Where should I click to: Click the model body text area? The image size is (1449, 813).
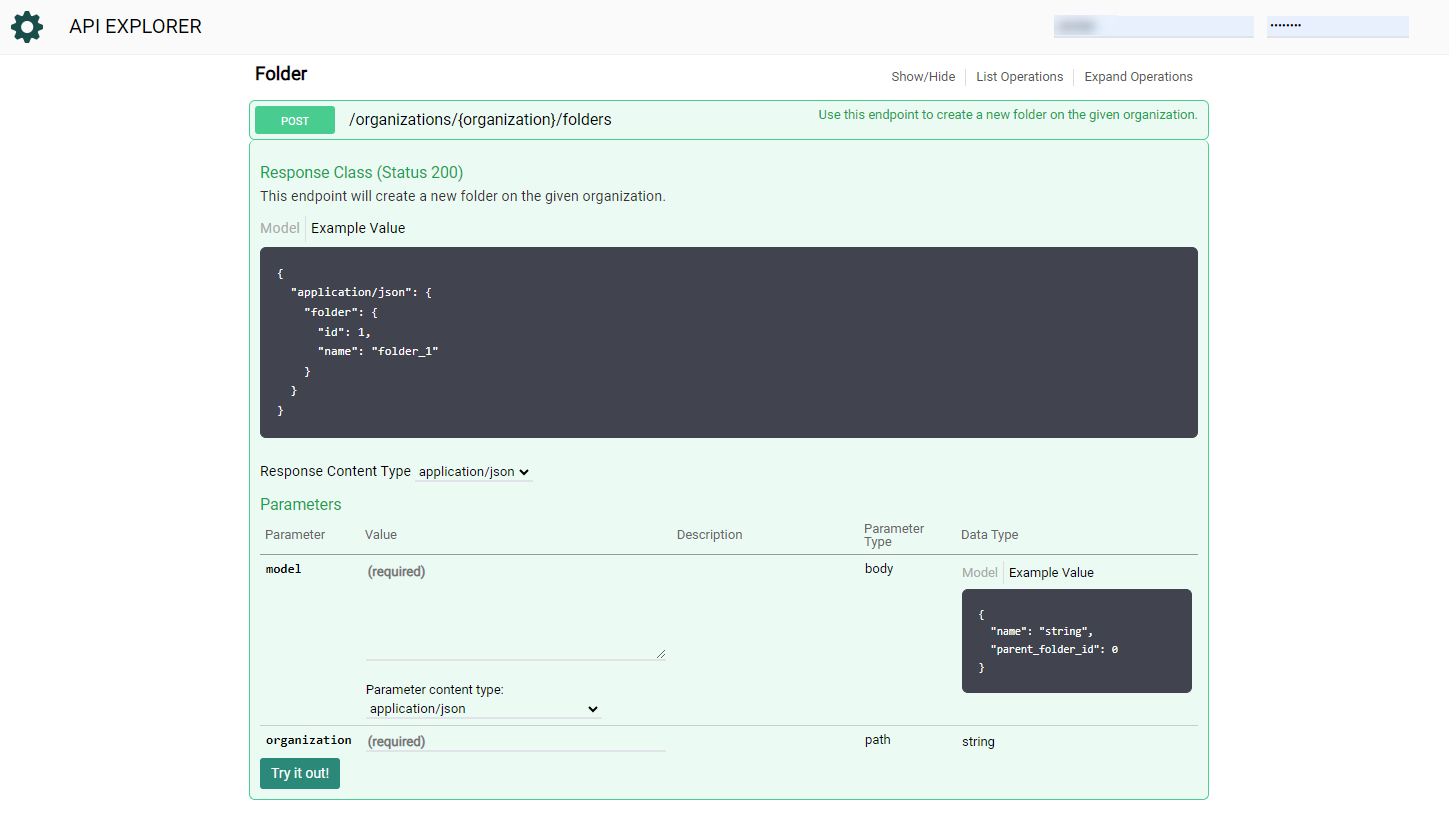coord(515,610)
